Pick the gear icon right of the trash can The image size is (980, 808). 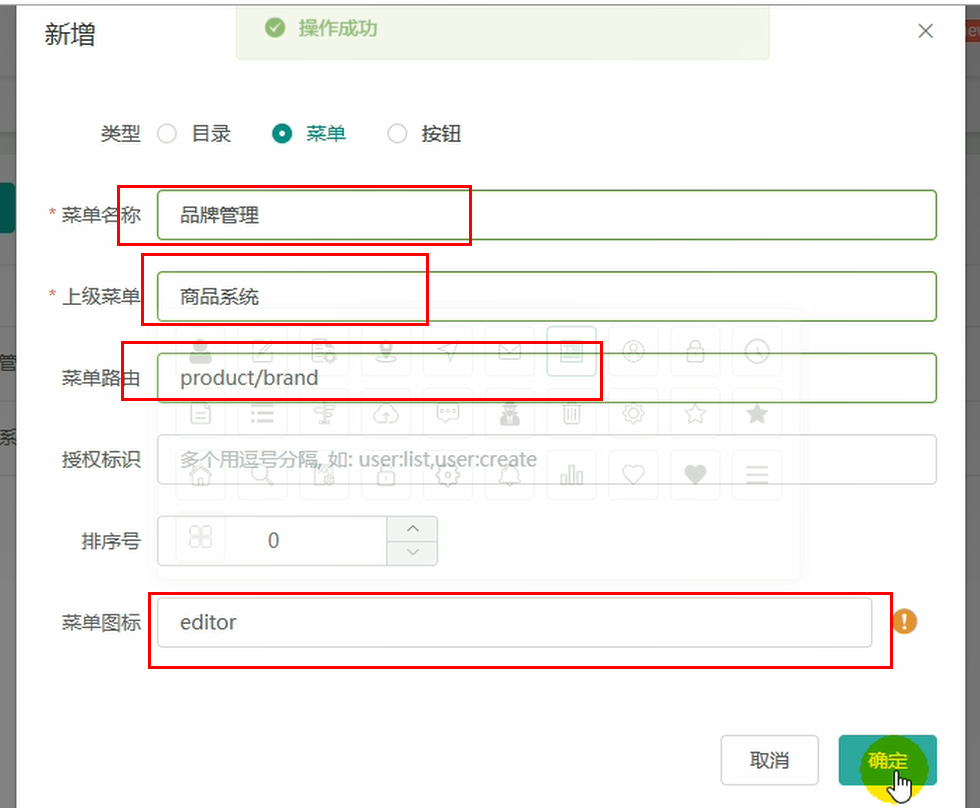pyautogui.click(x=633, y=413)
